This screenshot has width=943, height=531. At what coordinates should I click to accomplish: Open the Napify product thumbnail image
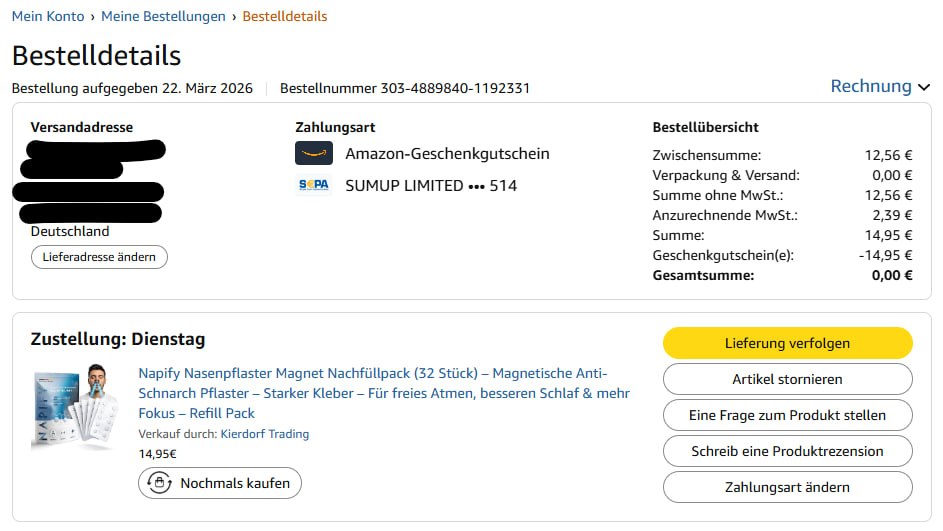(76, 408)
